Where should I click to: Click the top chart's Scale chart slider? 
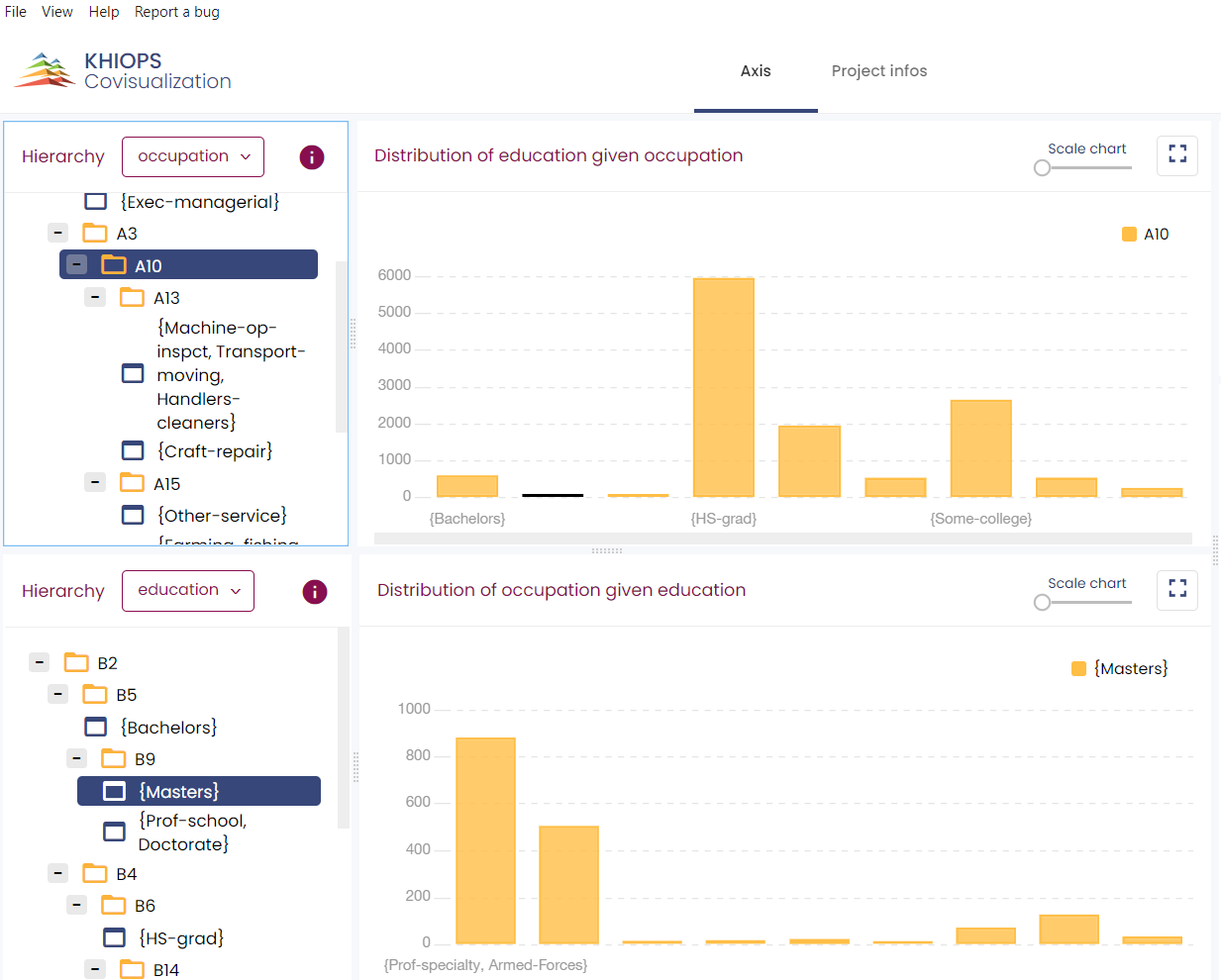1085,168
